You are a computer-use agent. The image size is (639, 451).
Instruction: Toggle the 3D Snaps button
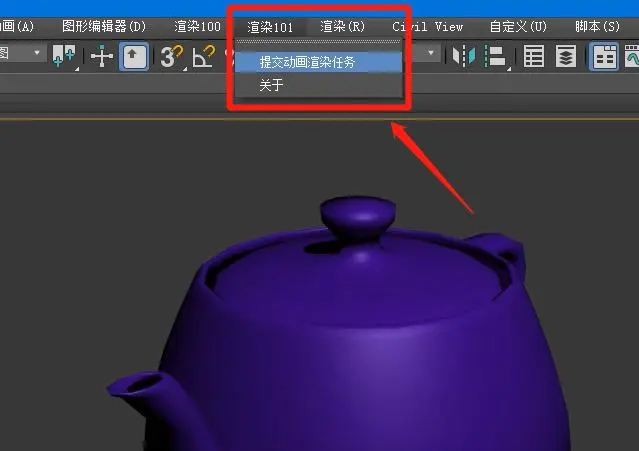point(172,57)
